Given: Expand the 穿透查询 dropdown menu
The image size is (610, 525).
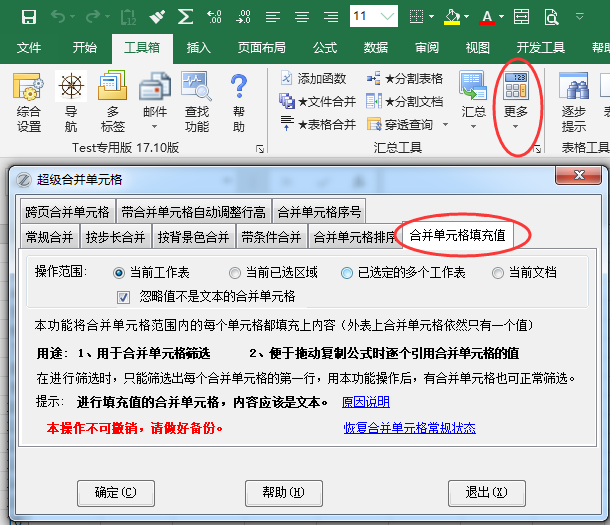Looking at the screenshot, I should [x=443, y=125].
